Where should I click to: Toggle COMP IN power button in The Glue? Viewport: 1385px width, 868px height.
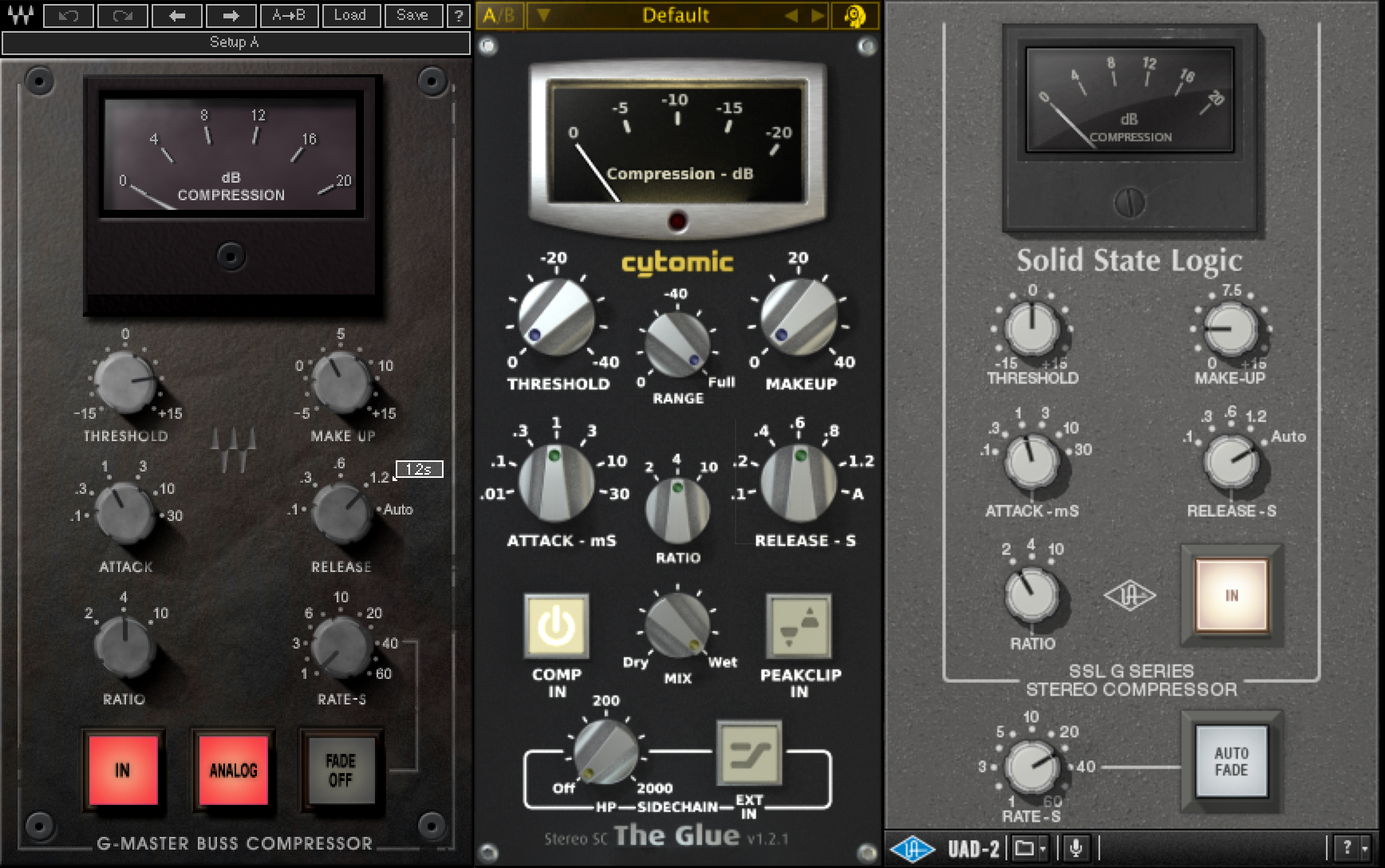coord(556,625)
